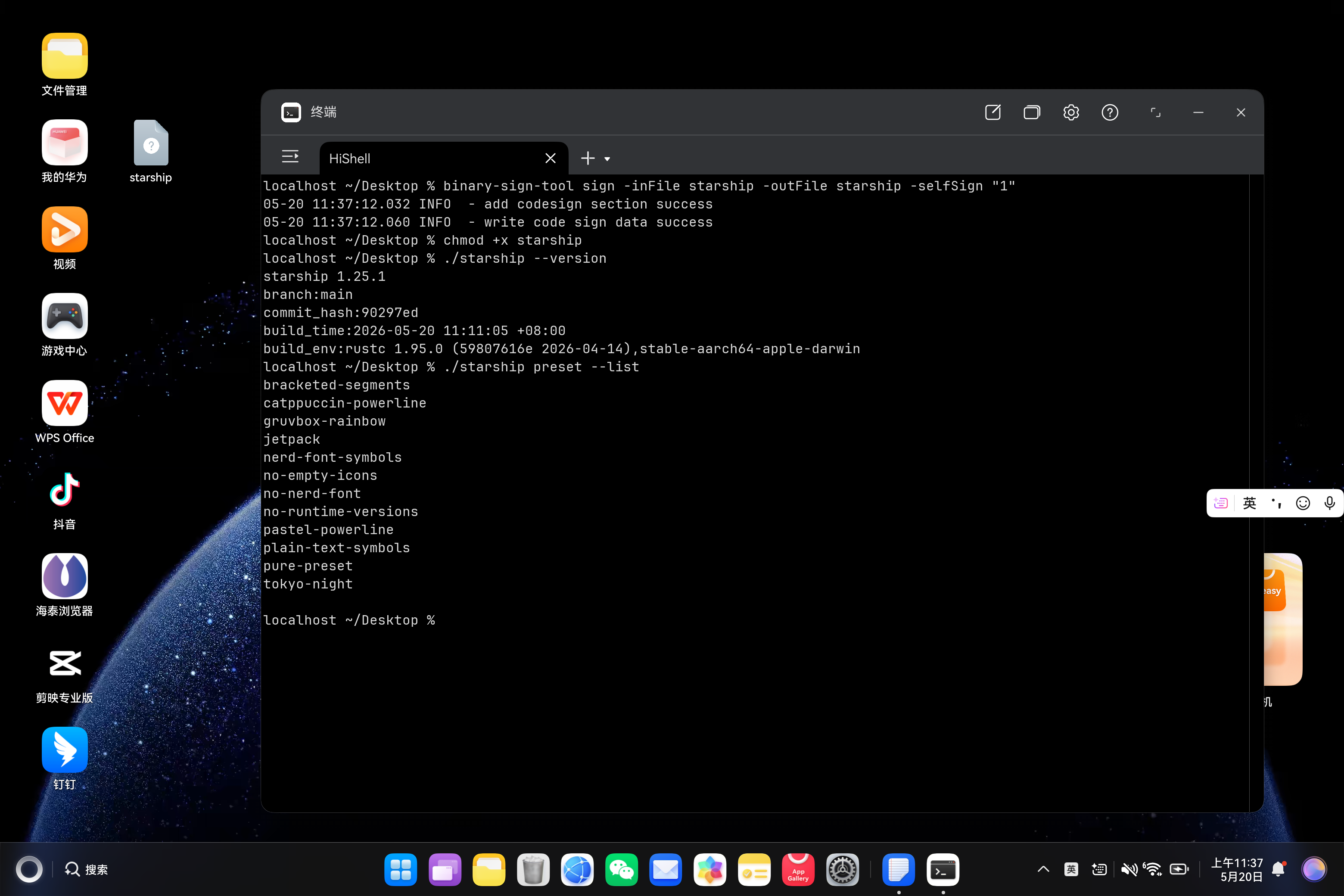This screenshot has height=896, width=1344.
Task: Click the 'branch:main' output line
Action: 308,294
